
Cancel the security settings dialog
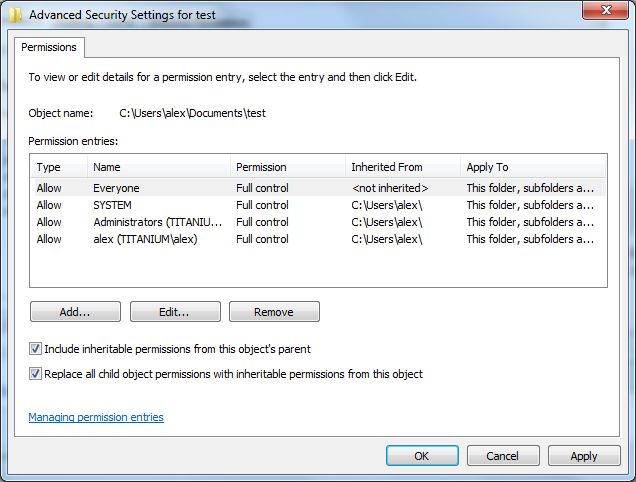[503, 456]
